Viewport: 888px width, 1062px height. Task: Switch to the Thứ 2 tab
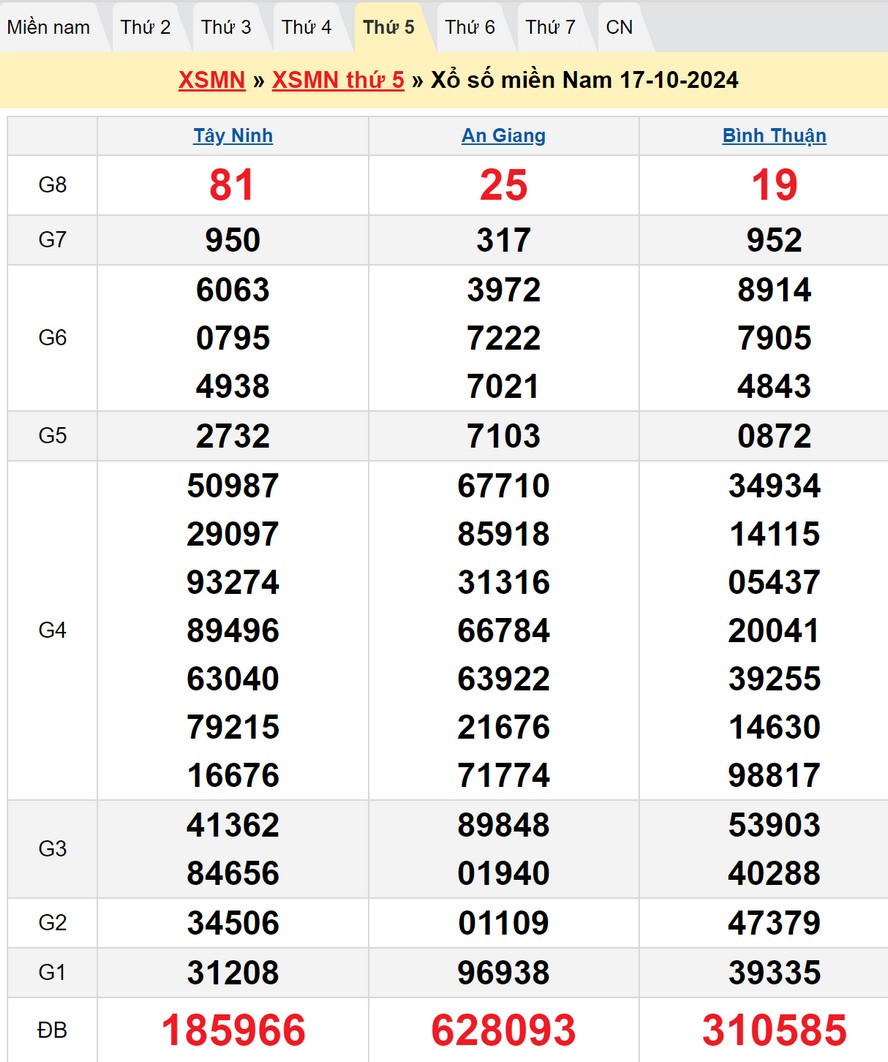click(x=146, y=27)
